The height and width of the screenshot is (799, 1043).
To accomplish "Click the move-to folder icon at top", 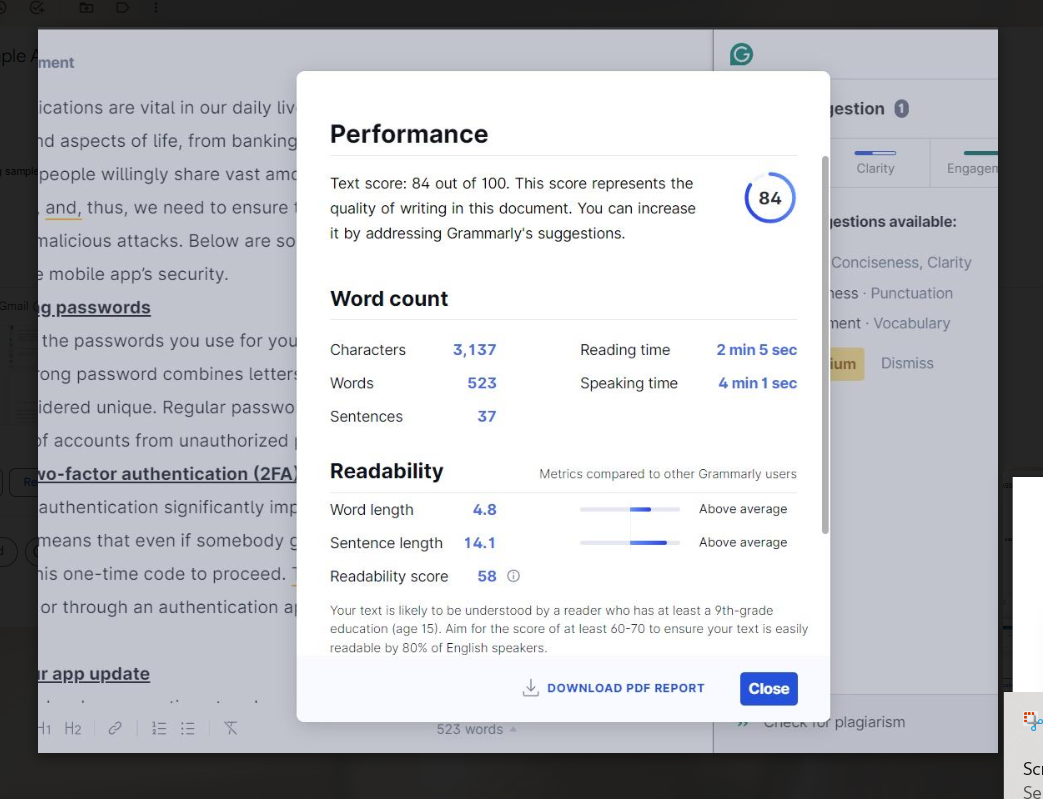I will (86, 7).
